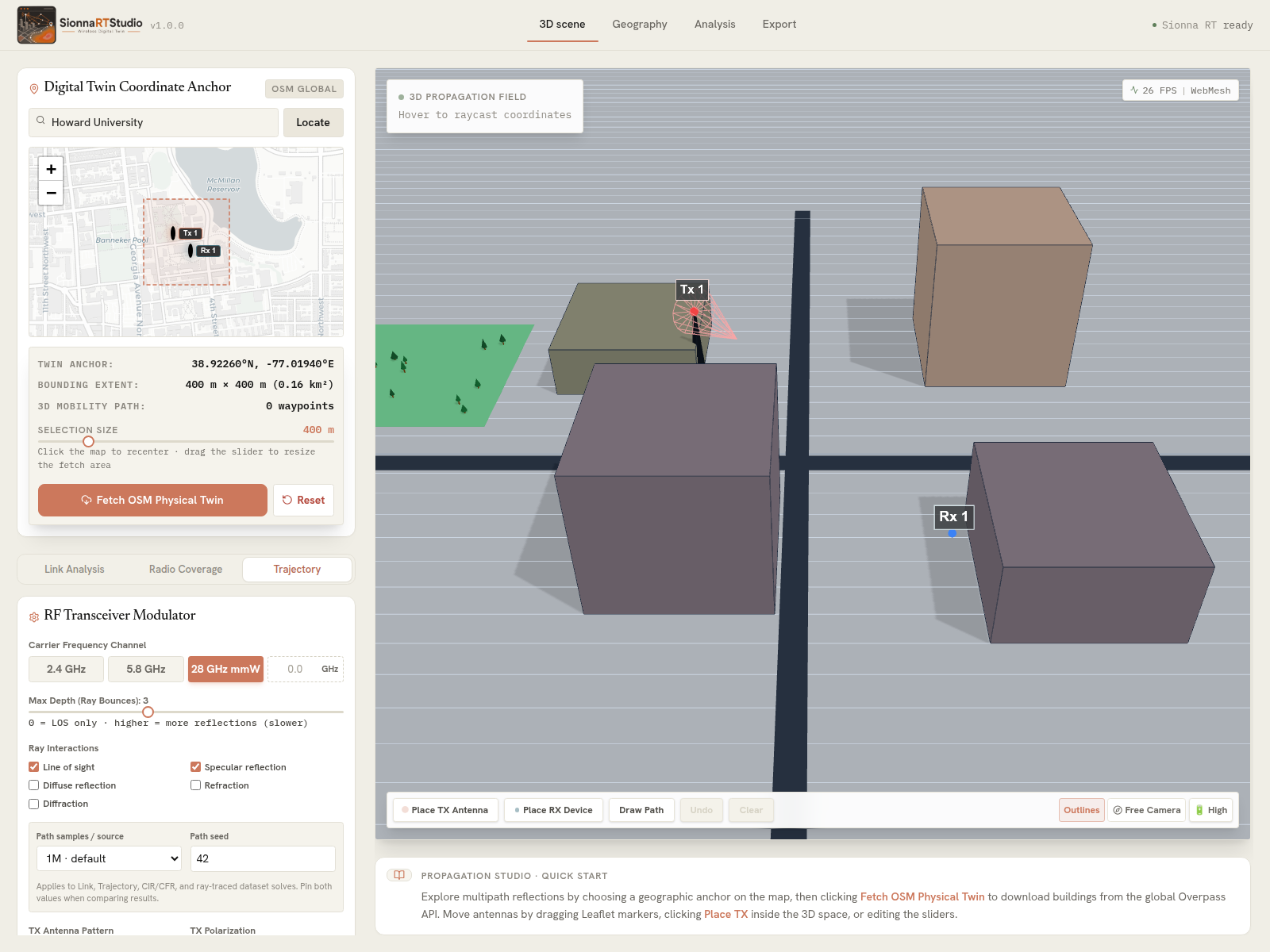Click the Path seed input field
The width and height of the screenshot is (1270, 952).
263,858
